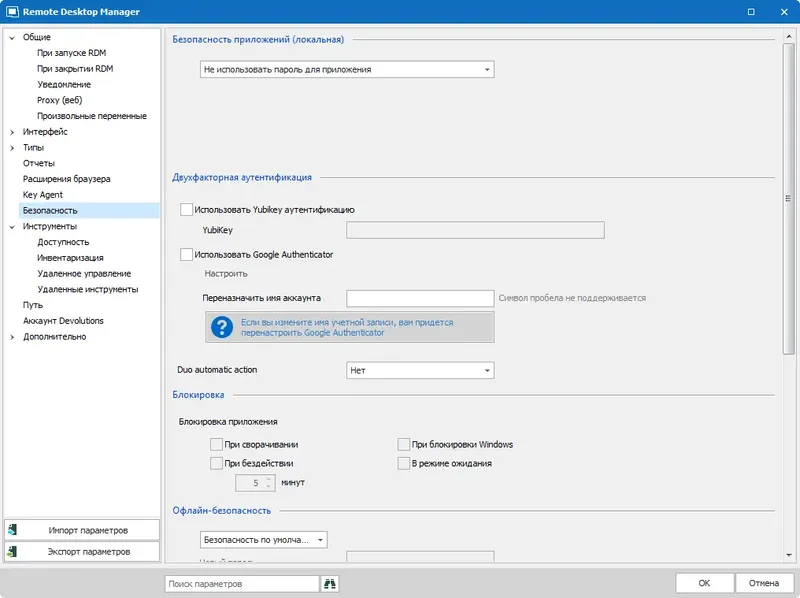The height and width of the screenshot is (598, 800).
Task: Check При блокировки Windows option
Action: (401, 444)
